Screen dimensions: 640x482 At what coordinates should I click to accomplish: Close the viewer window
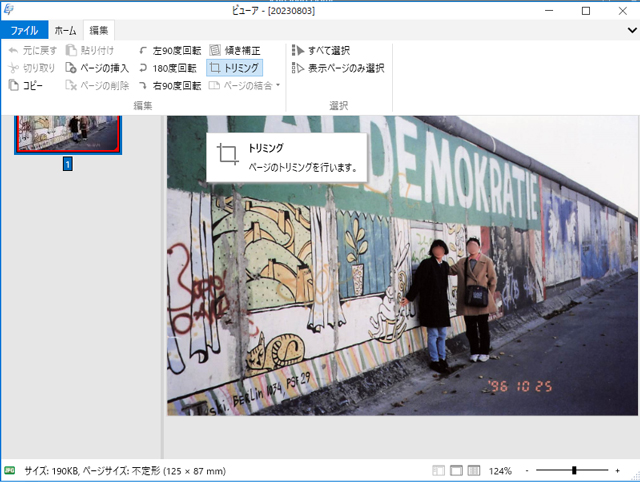(x=622, y=11)
